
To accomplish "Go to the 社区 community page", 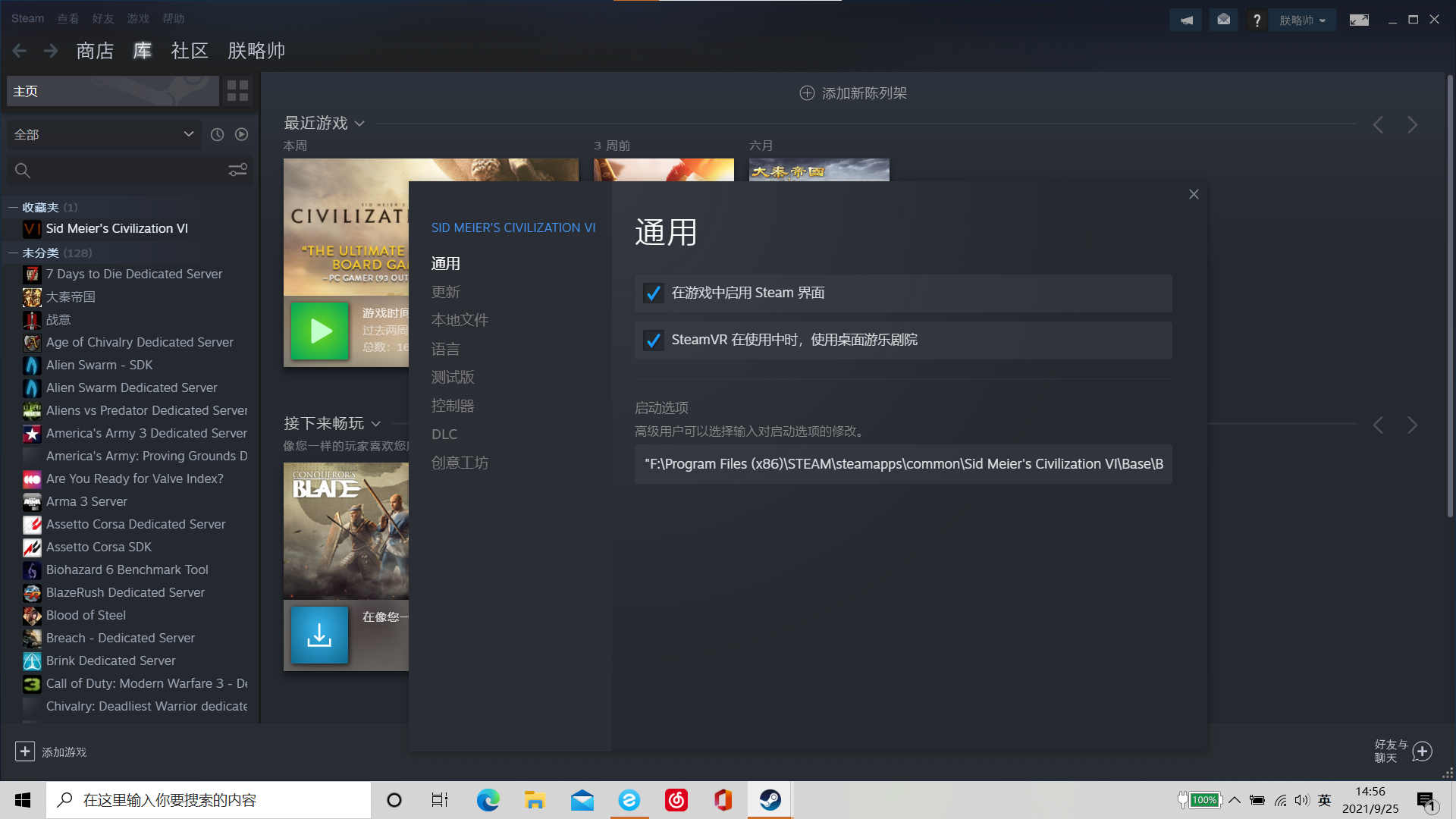I will click(190, 51).
